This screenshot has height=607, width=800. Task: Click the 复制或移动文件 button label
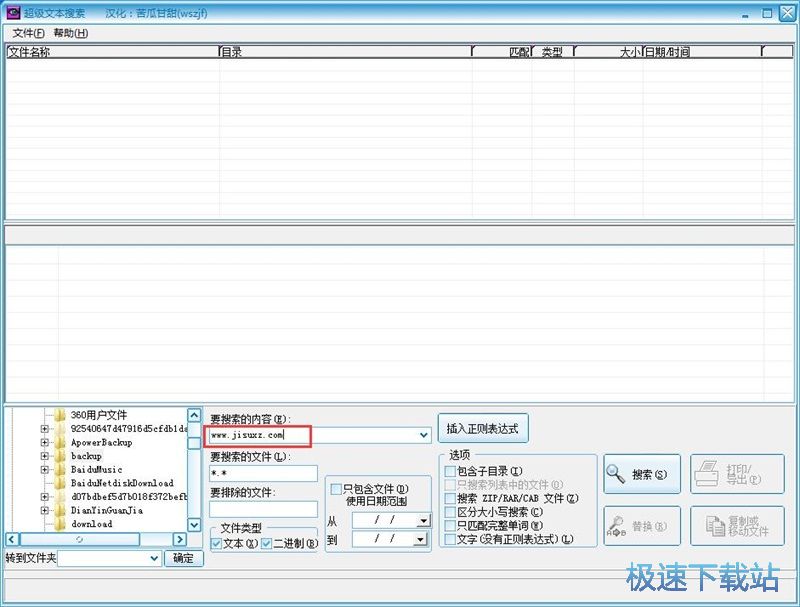click(x=747, y=526)
